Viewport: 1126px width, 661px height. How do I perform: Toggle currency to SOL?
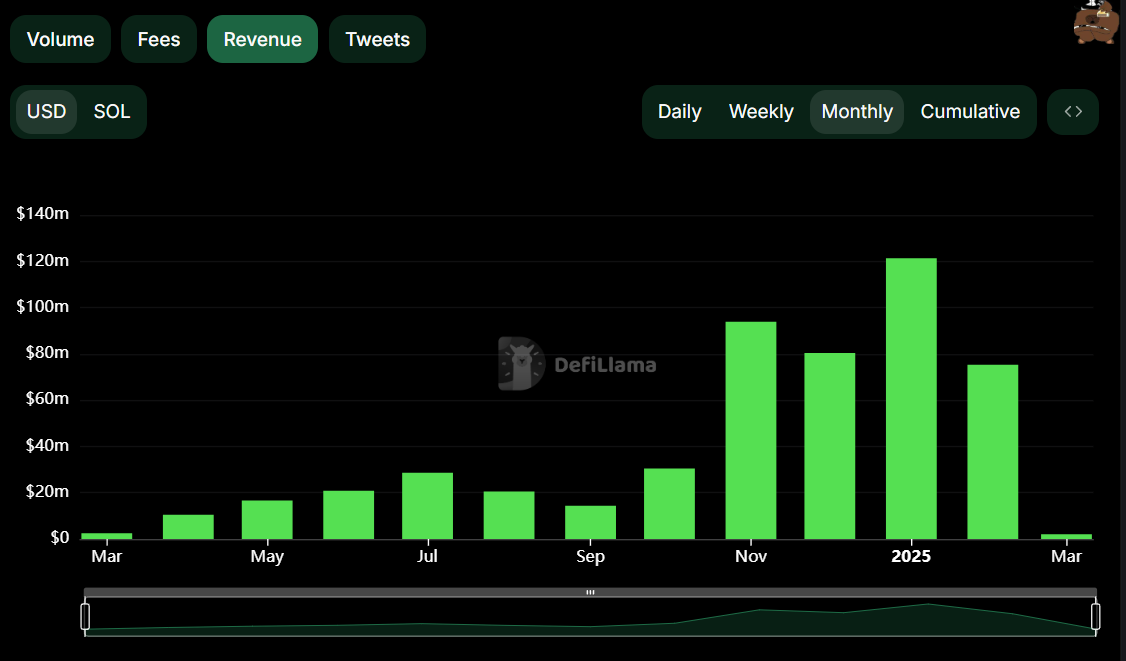click(x=112, y=112)
